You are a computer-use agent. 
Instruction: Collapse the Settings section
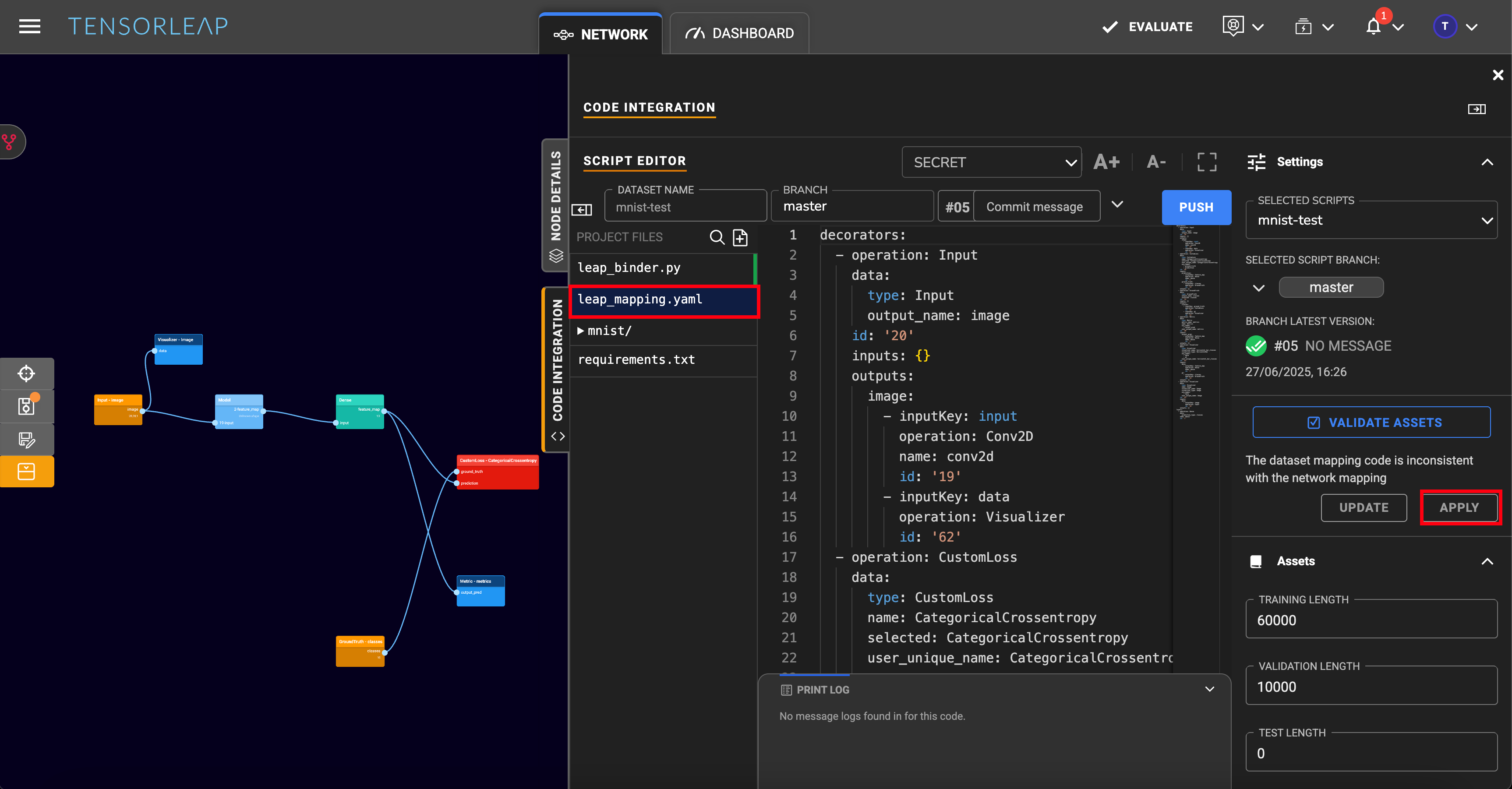1487,162
